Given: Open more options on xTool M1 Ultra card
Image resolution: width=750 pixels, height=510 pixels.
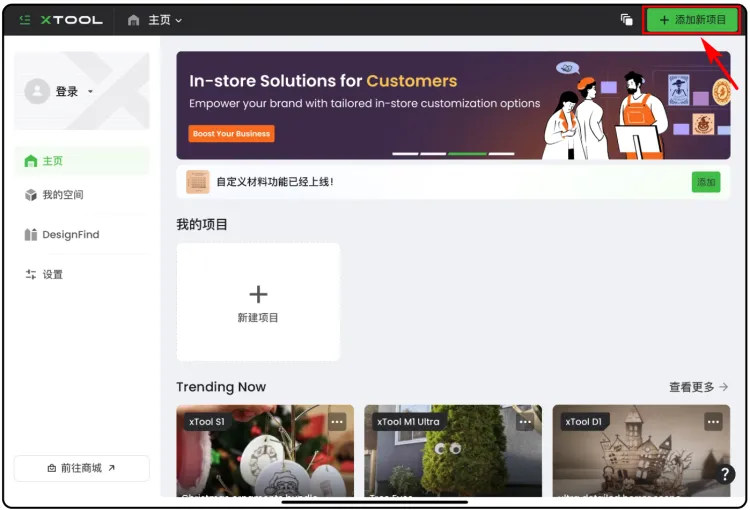Looking at the screenshot, I should point(525,422).
